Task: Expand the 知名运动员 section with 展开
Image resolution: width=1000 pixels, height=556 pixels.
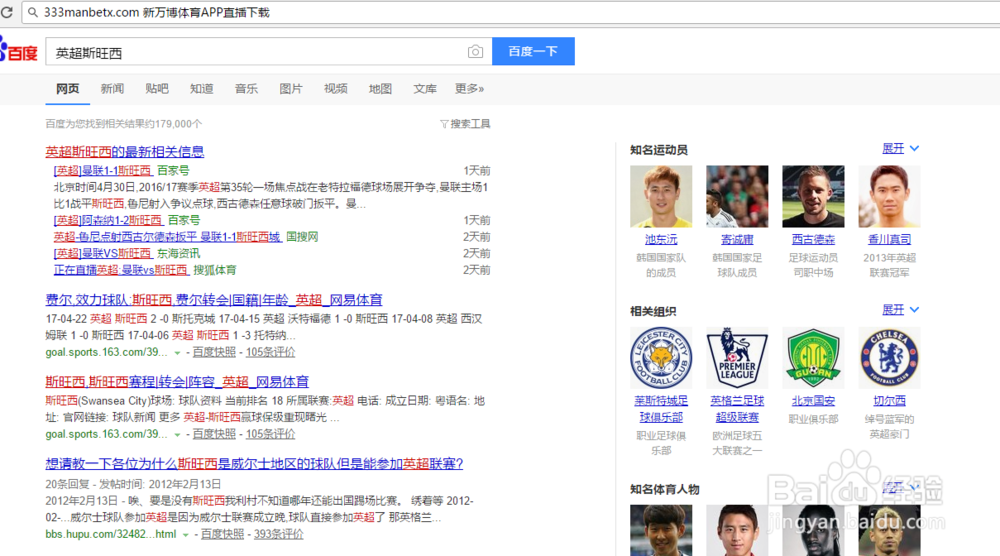Action: pos(901,149)
